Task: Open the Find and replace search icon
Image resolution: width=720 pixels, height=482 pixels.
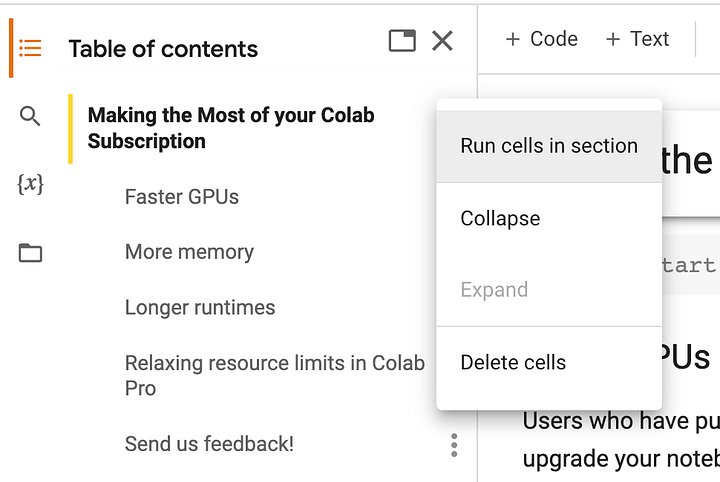Action: click(x=31, y=116)
